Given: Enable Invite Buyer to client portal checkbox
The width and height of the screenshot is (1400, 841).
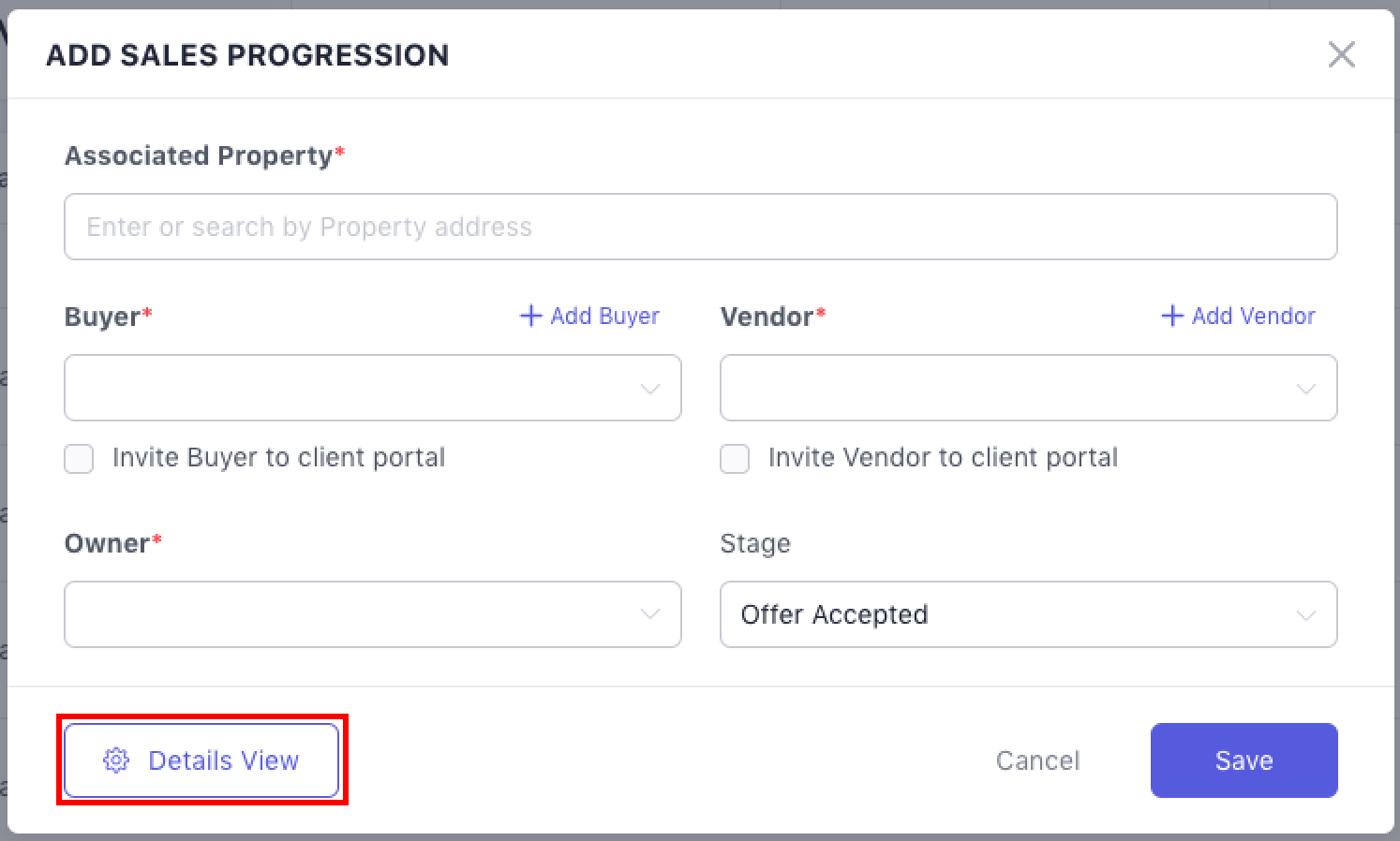Looking at the screenshot, I should [x=79, y=459].
